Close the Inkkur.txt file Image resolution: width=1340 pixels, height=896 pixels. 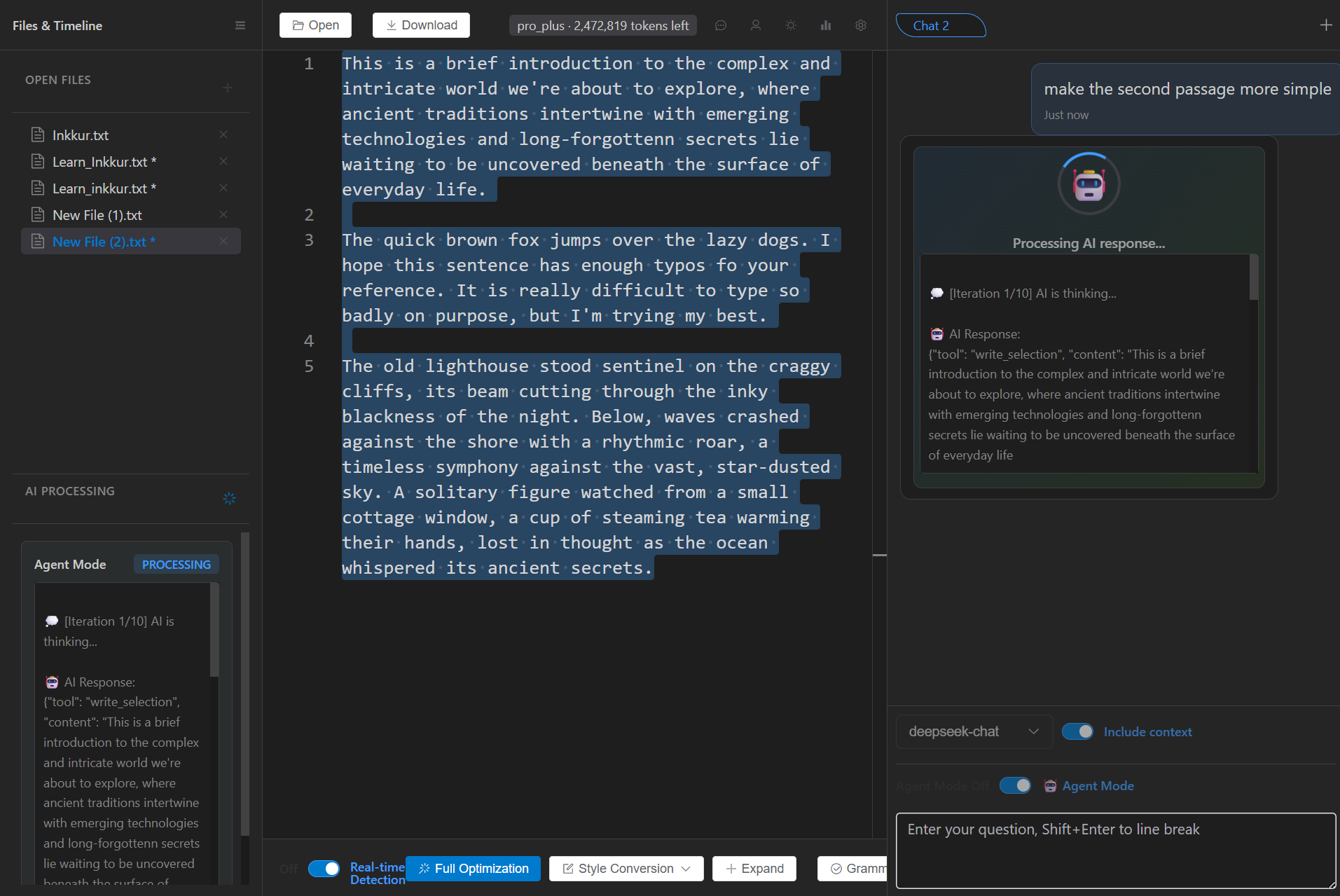tap(223, 135)
